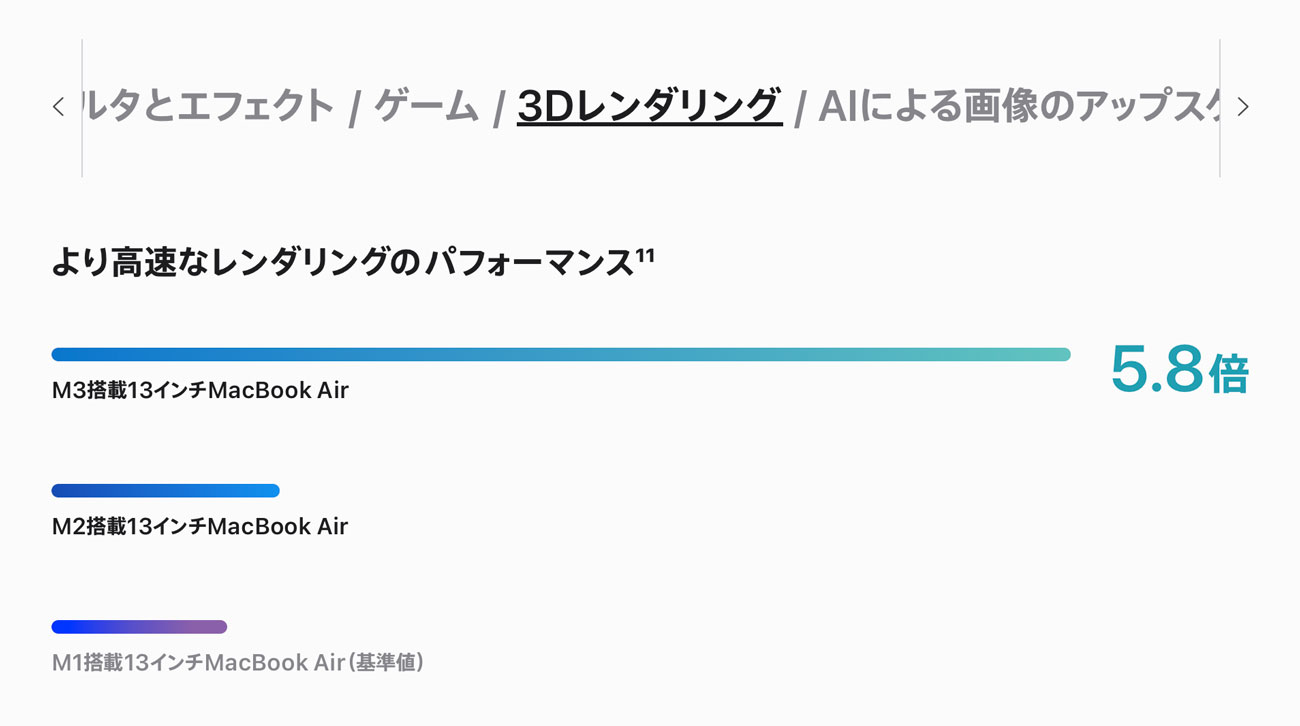The width and height of the screenshot is (1300, 726).
Task: Open the partially visible ルタとエフェクト tab
Action: pyautogui.click(x=208, y=107)
